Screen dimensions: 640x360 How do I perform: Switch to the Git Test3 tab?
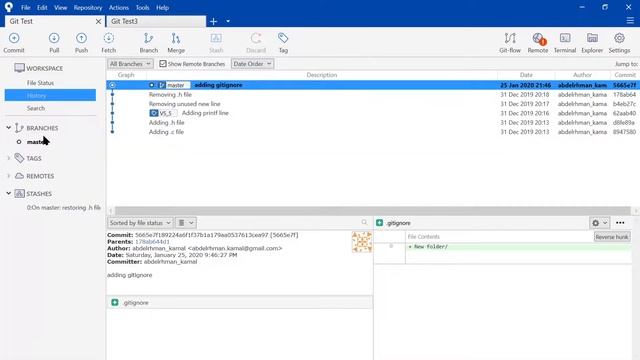tap(156, 21)
